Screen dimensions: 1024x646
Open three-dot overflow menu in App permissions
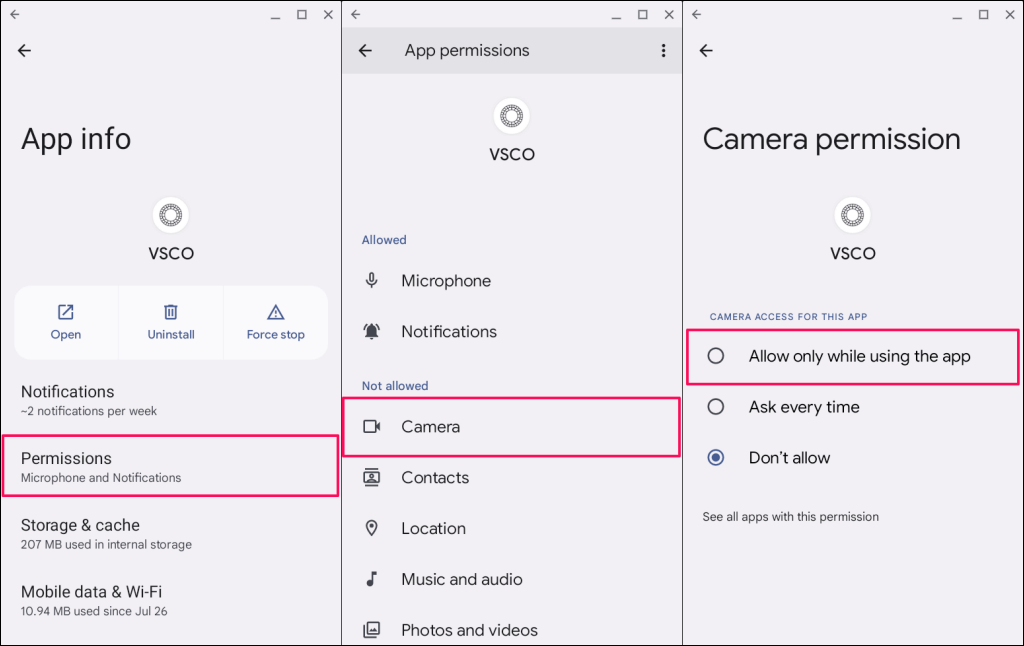(x=664, y=50)
